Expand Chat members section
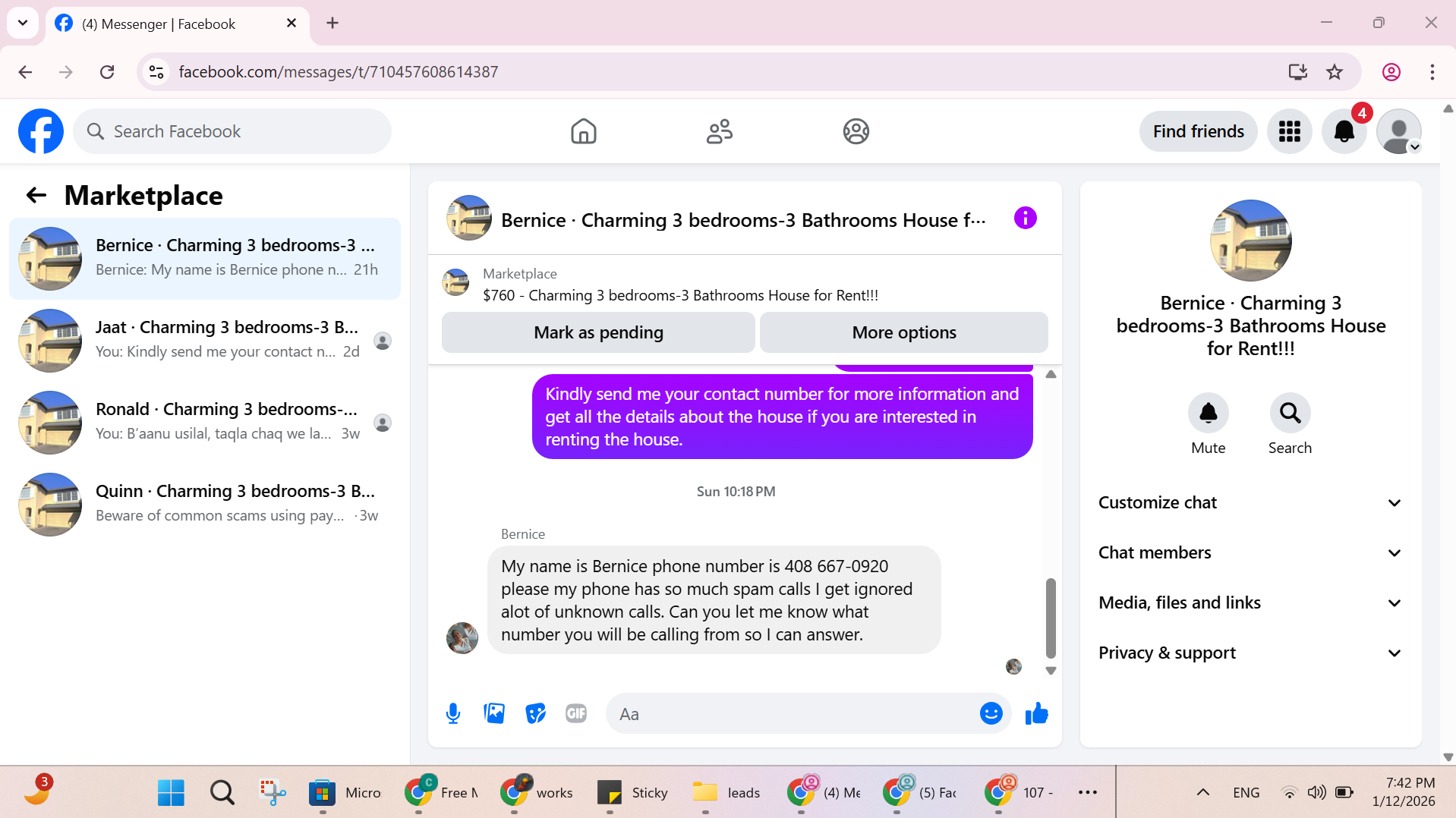1456x818 pixels. tap(1250, 552)
